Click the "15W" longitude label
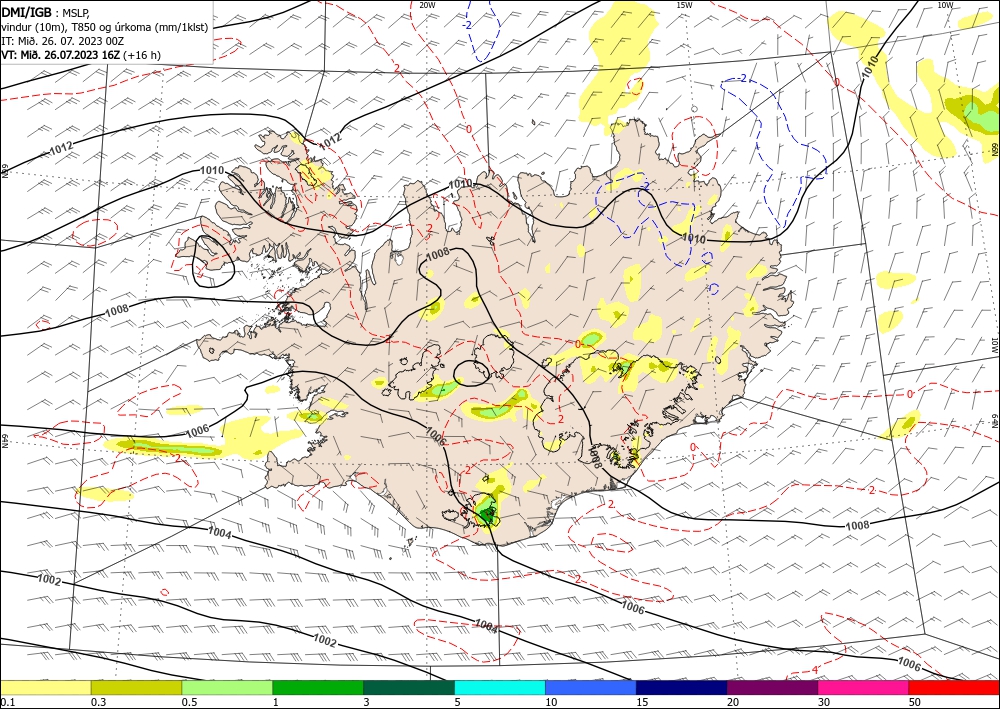Viewport: 1000px width, 709px height. point(684,5)
